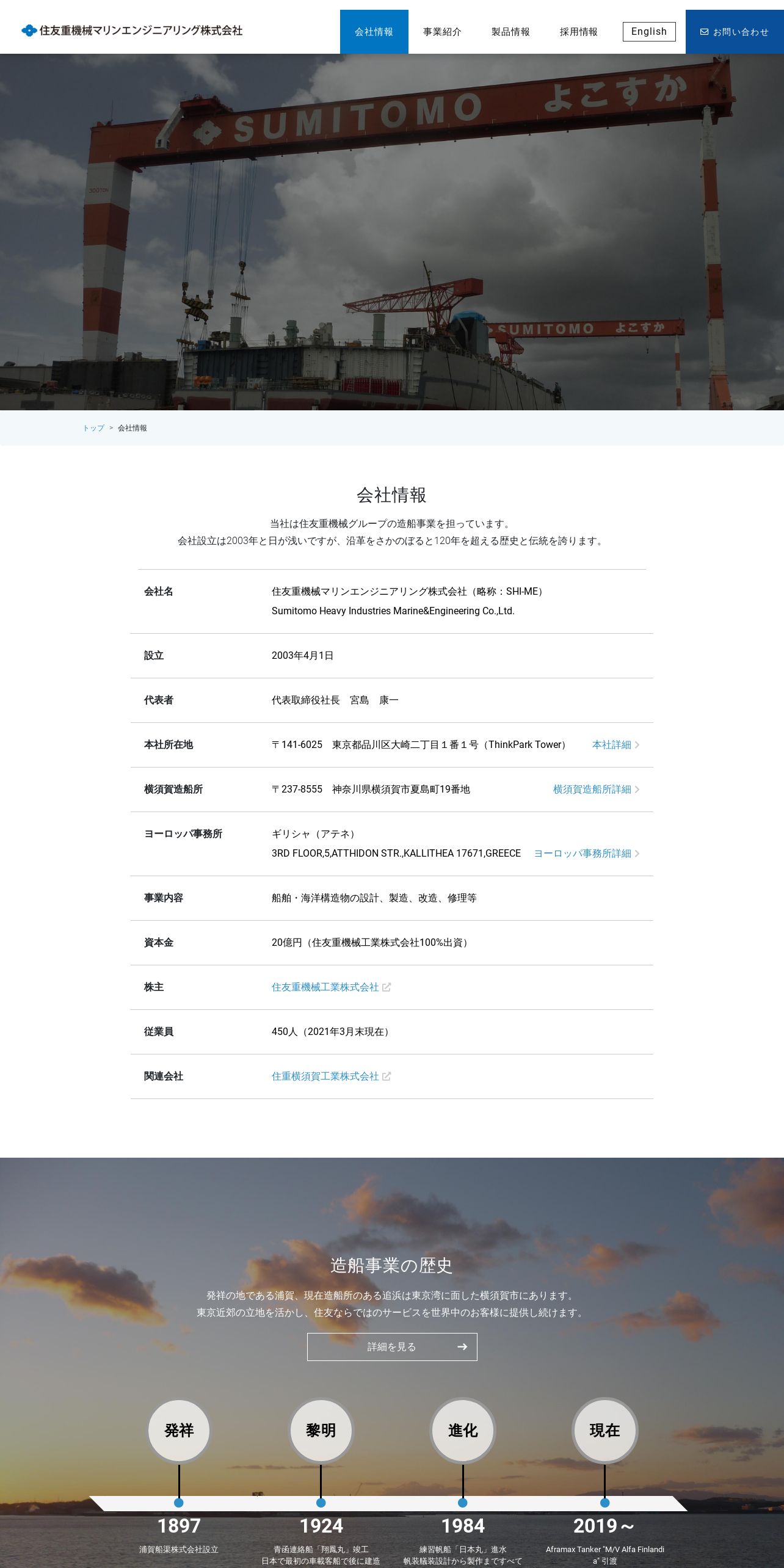Image resolution: width=784 pixels, height=1568 pixels.
Task: Click the representative name 宮島 康一
Action: coord(374,700)
